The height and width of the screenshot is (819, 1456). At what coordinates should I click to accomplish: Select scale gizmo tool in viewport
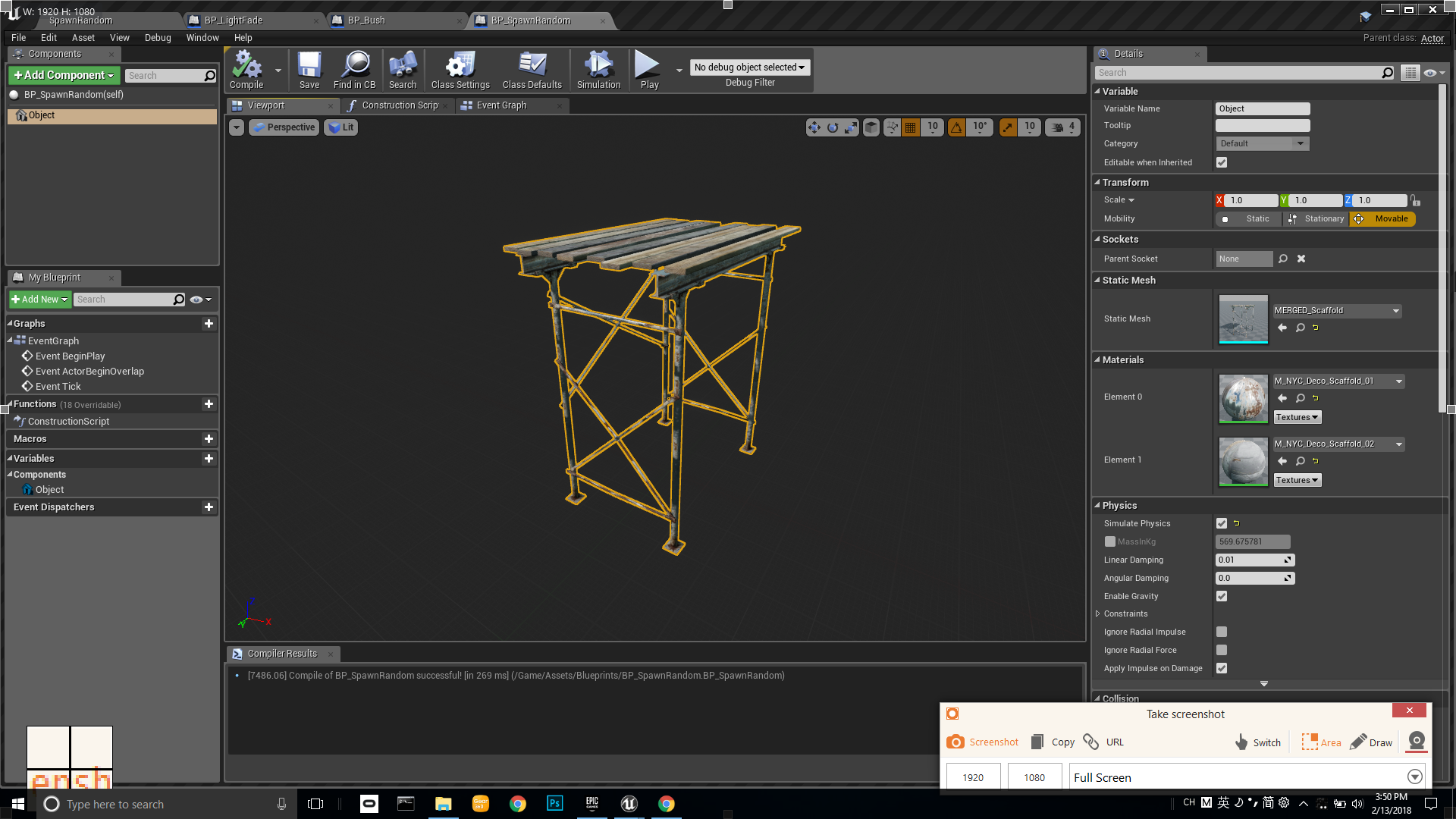[x=851, y=127]
